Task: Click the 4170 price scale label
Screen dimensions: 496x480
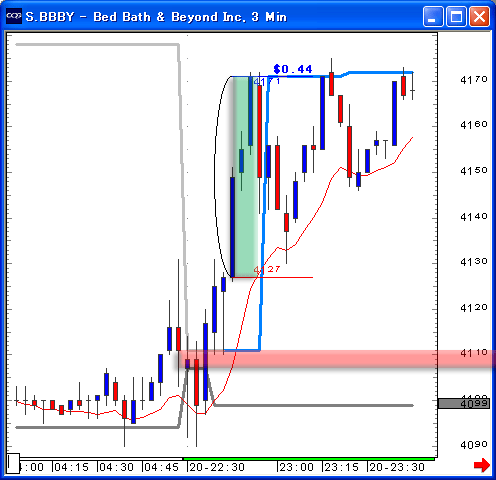Action: click(x=474, y=80)
